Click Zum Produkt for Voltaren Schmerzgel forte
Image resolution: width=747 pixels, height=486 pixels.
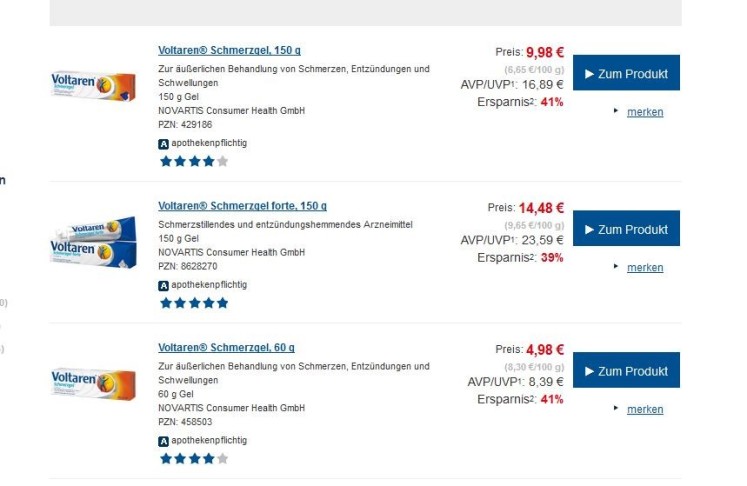626,230
